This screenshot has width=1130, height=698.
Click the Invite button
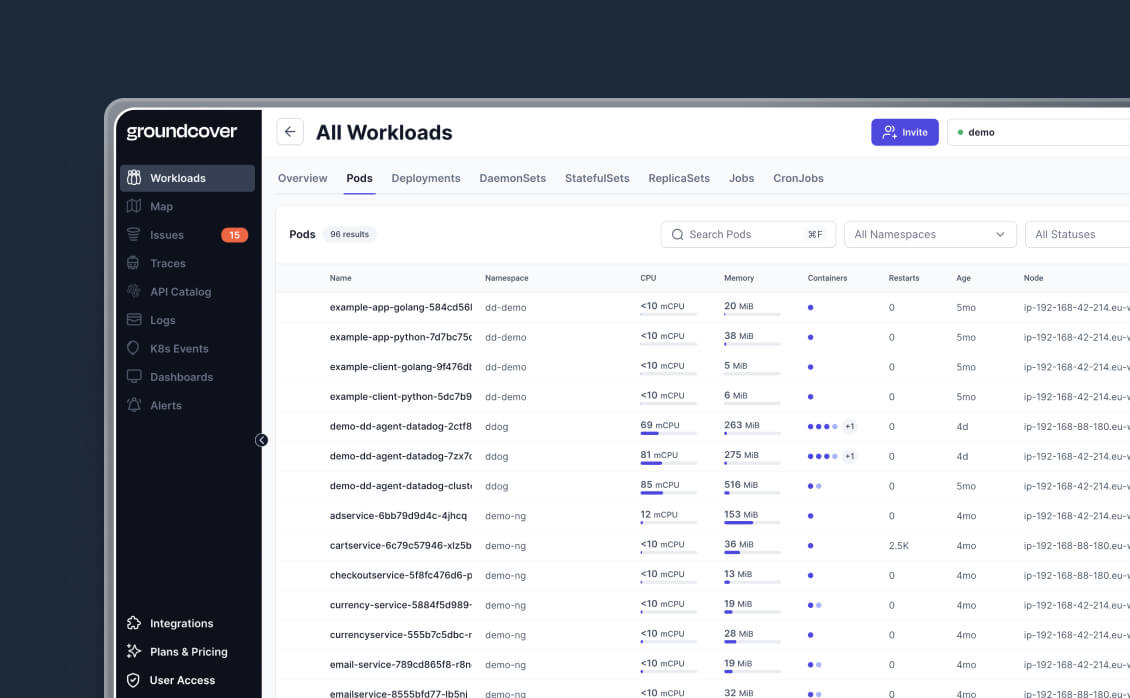[x=904, y=131]
